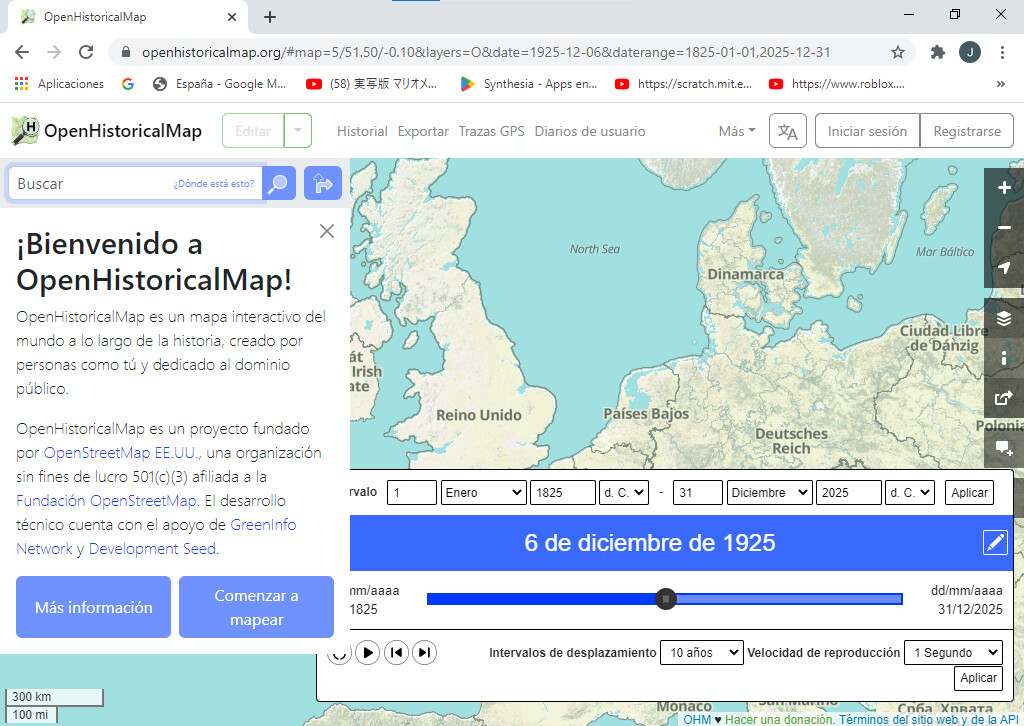Screen dimensions: 1024x726
Task: Click the search magnifier icon
Action: (x=279, y=183)
